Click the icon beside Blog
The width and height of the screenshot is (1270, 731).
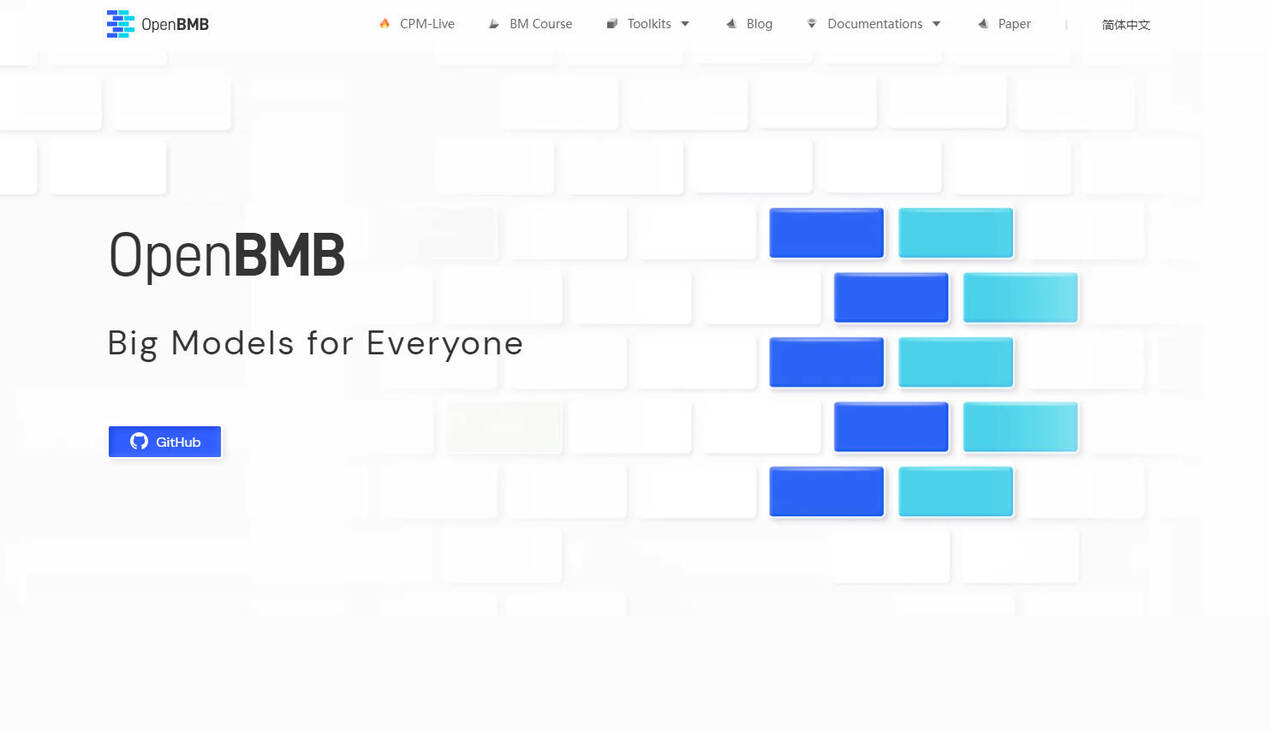coord(731,24)
